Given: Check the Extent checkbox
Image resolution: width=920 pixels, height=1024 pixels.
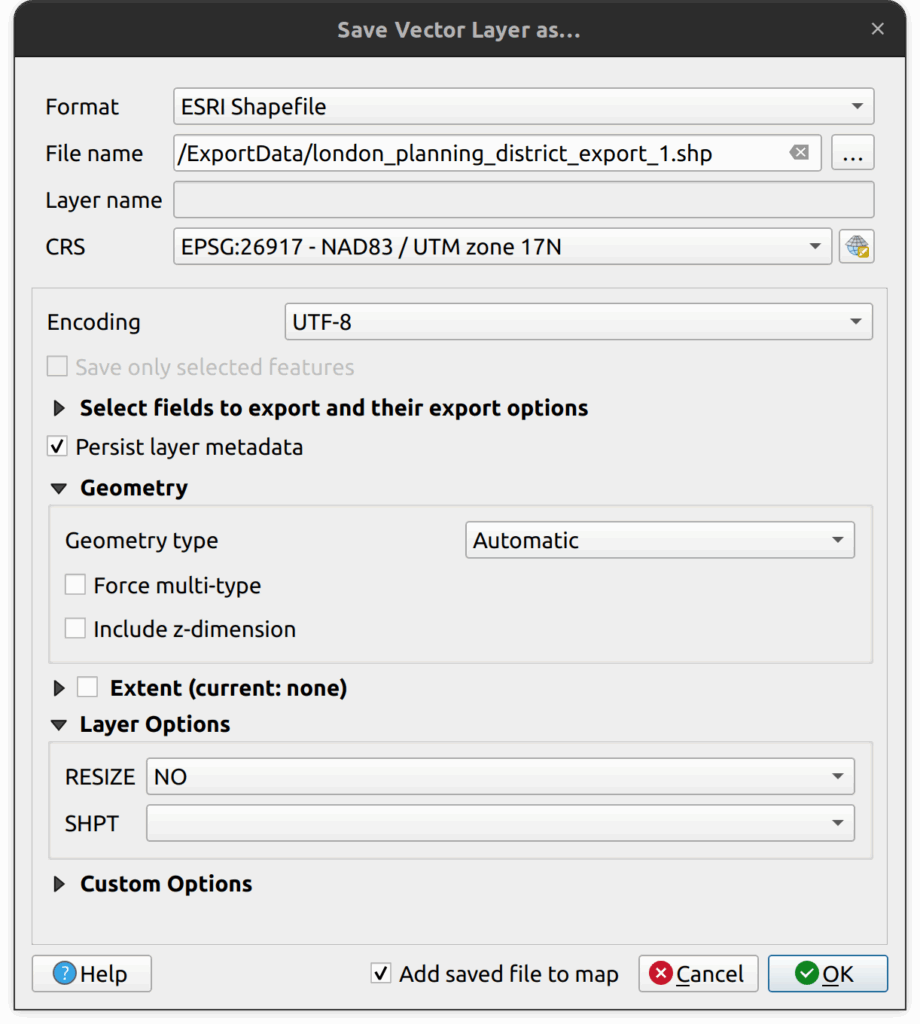Looking at the screenshot, I should [88, 688].
